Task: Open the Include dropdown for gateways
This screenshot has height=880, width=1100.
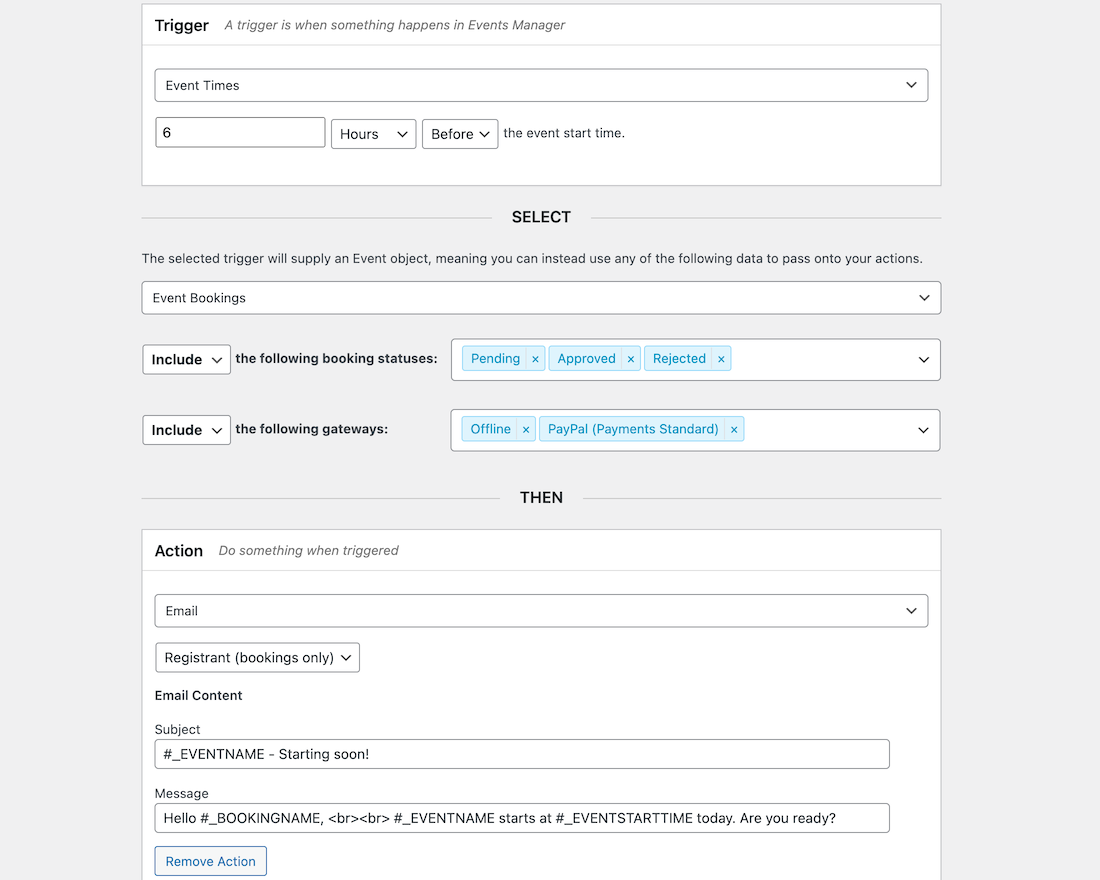Action: (x=186, y=430)
